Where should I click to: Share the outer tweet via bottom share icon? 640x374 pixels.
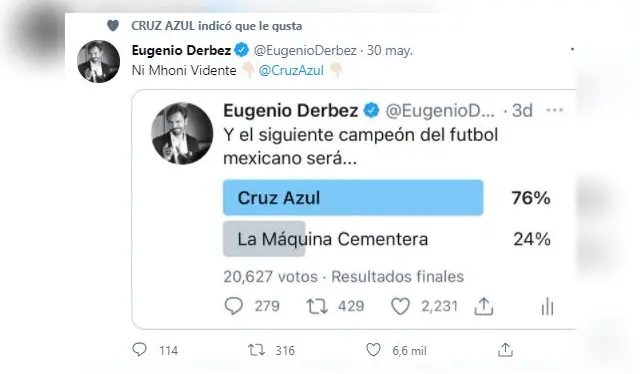(505, 350)
